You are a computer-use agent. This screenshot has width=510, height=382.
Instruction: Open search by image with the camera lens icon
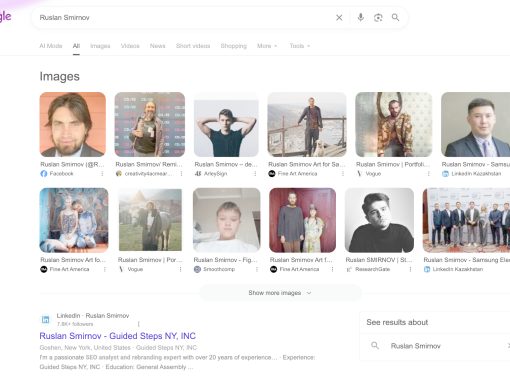coord(378,18)
